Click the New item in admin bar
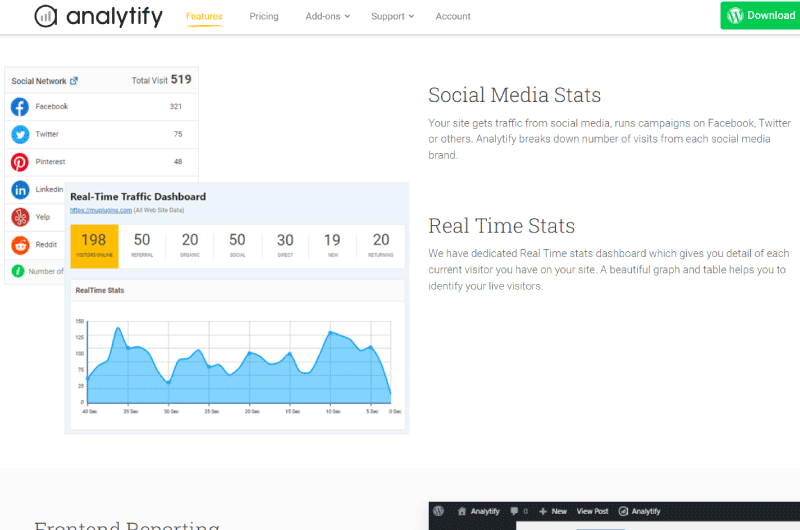The width and height of the screenshot is (800, 530). point(553,511)
